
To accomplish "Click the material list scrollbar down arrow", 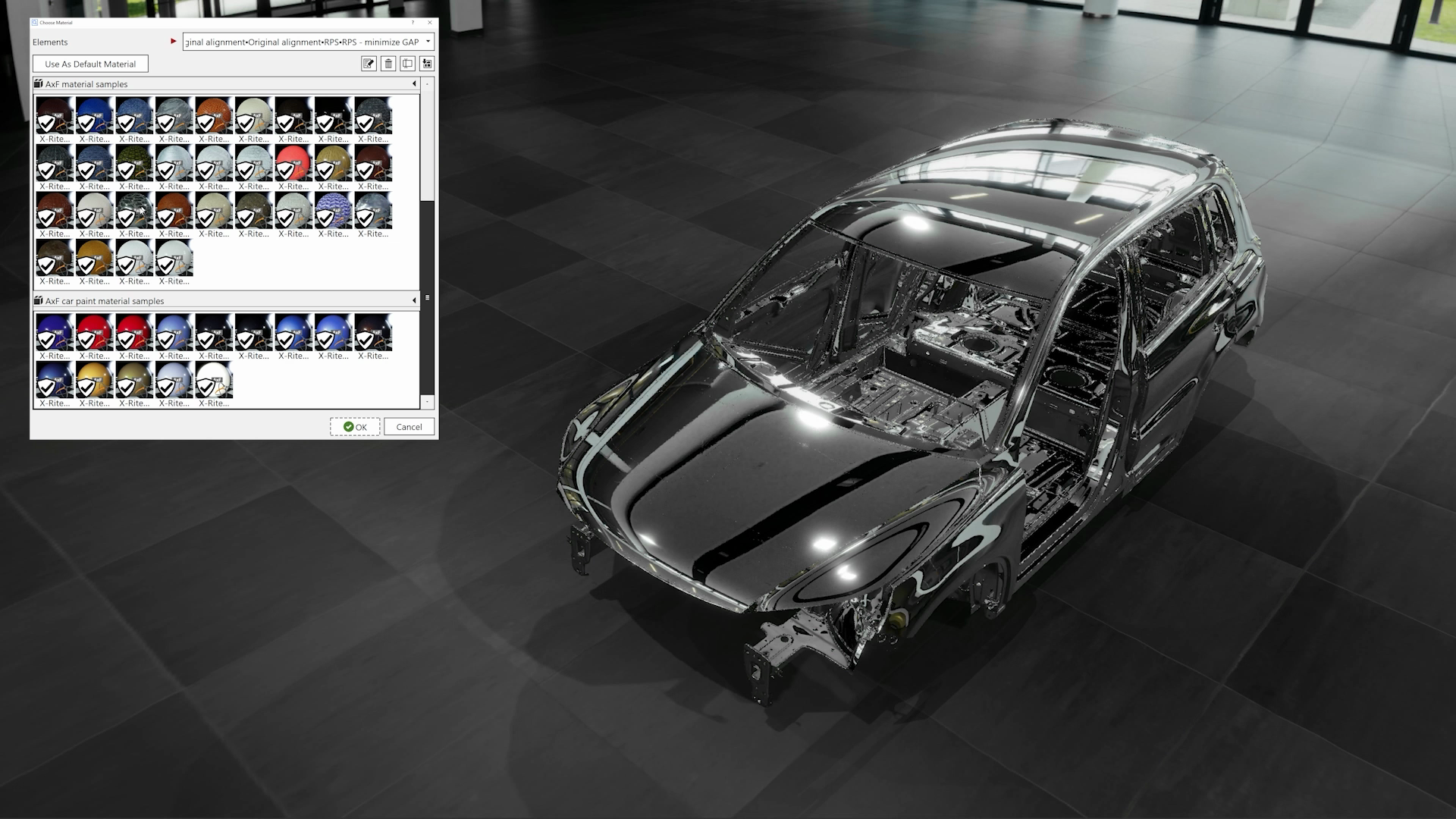I will point(428,402).
